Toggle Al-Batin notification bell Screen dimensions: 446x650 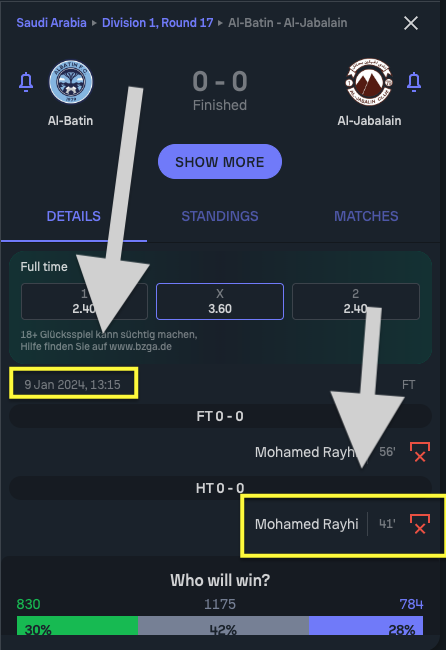(x=26, y=82)
